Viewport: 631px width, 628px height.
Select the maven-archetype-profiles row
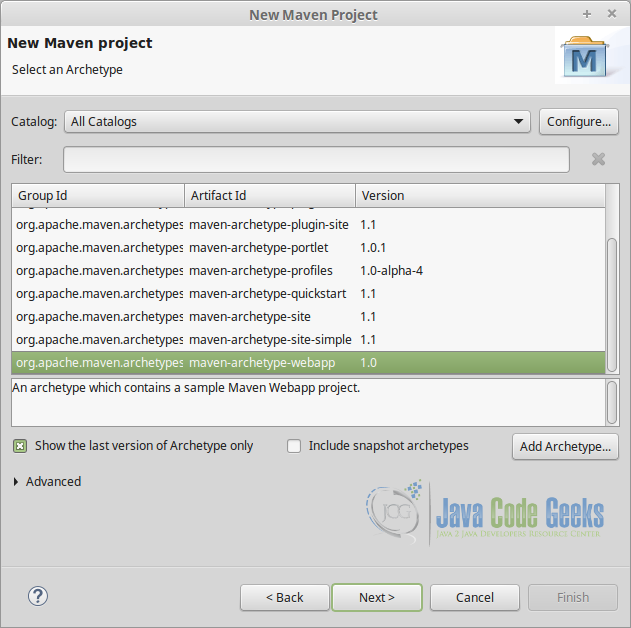(308, 270)
